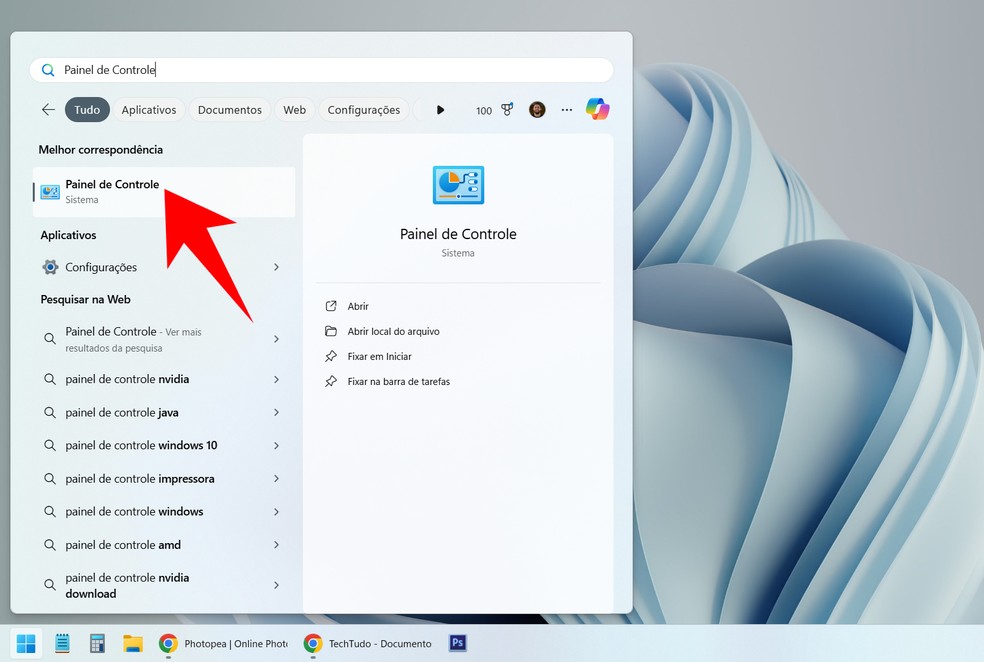
Task: Expand chevron for painel de controle nvidia download
Action: tap(276, 585)
